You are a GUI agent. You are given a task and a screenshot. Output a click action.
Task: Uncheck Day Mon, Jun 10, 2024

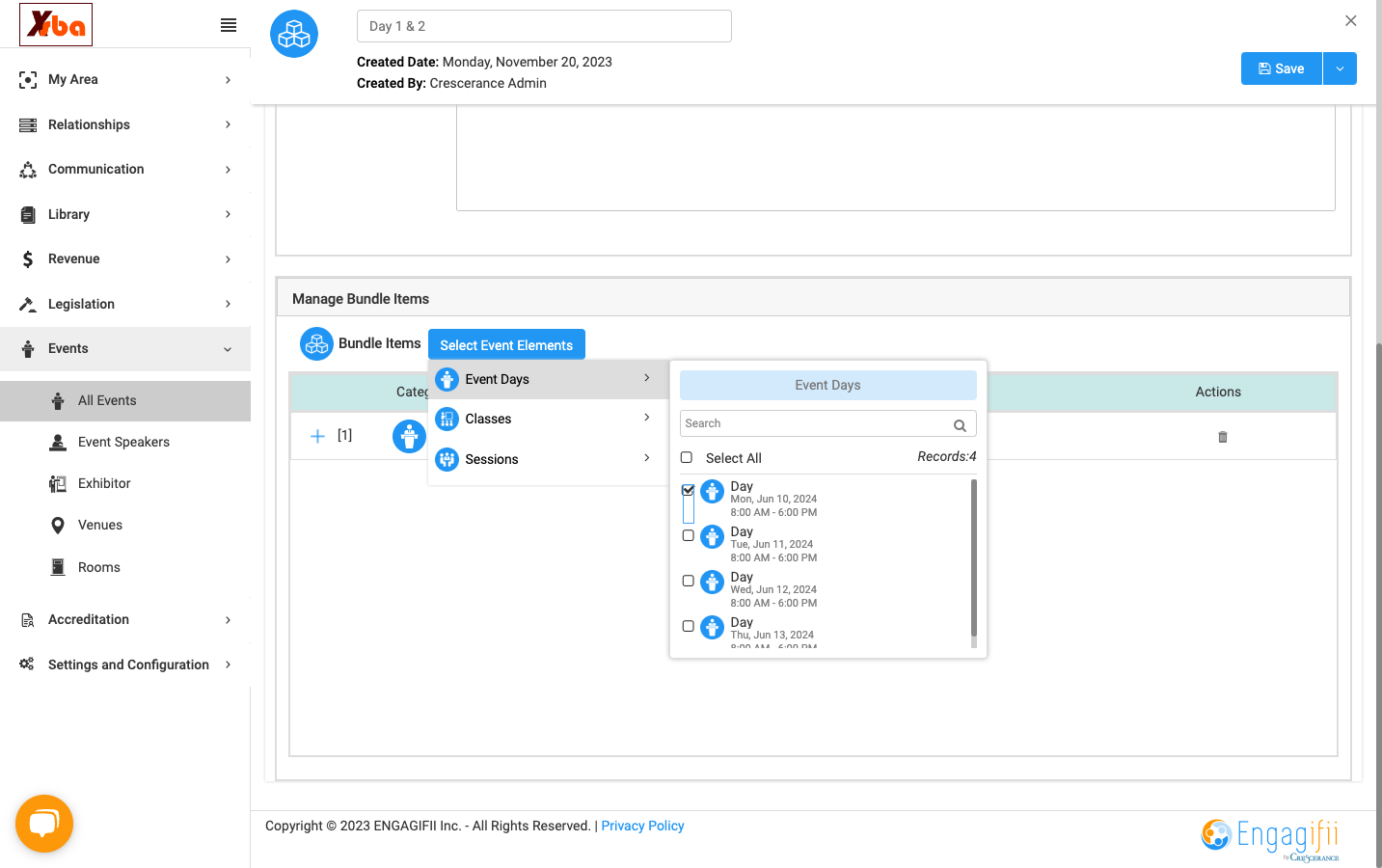[x=689, y=490]
